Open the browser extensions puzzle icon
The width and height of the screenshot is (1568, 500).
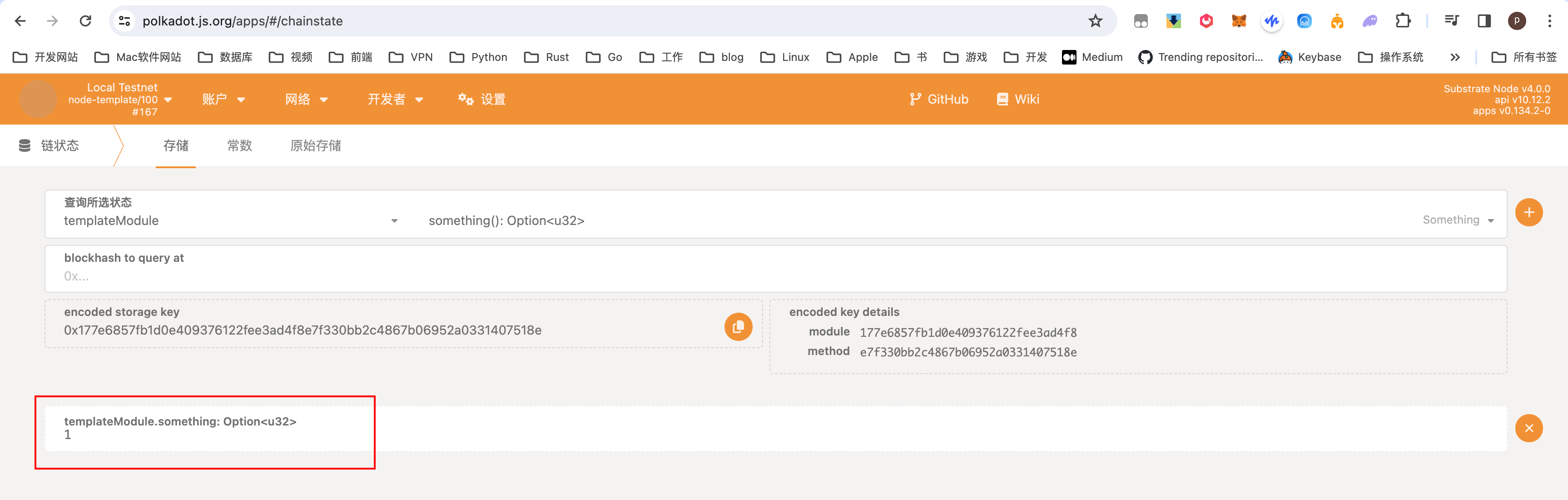pyautogui.click(x=1403, y=21)
